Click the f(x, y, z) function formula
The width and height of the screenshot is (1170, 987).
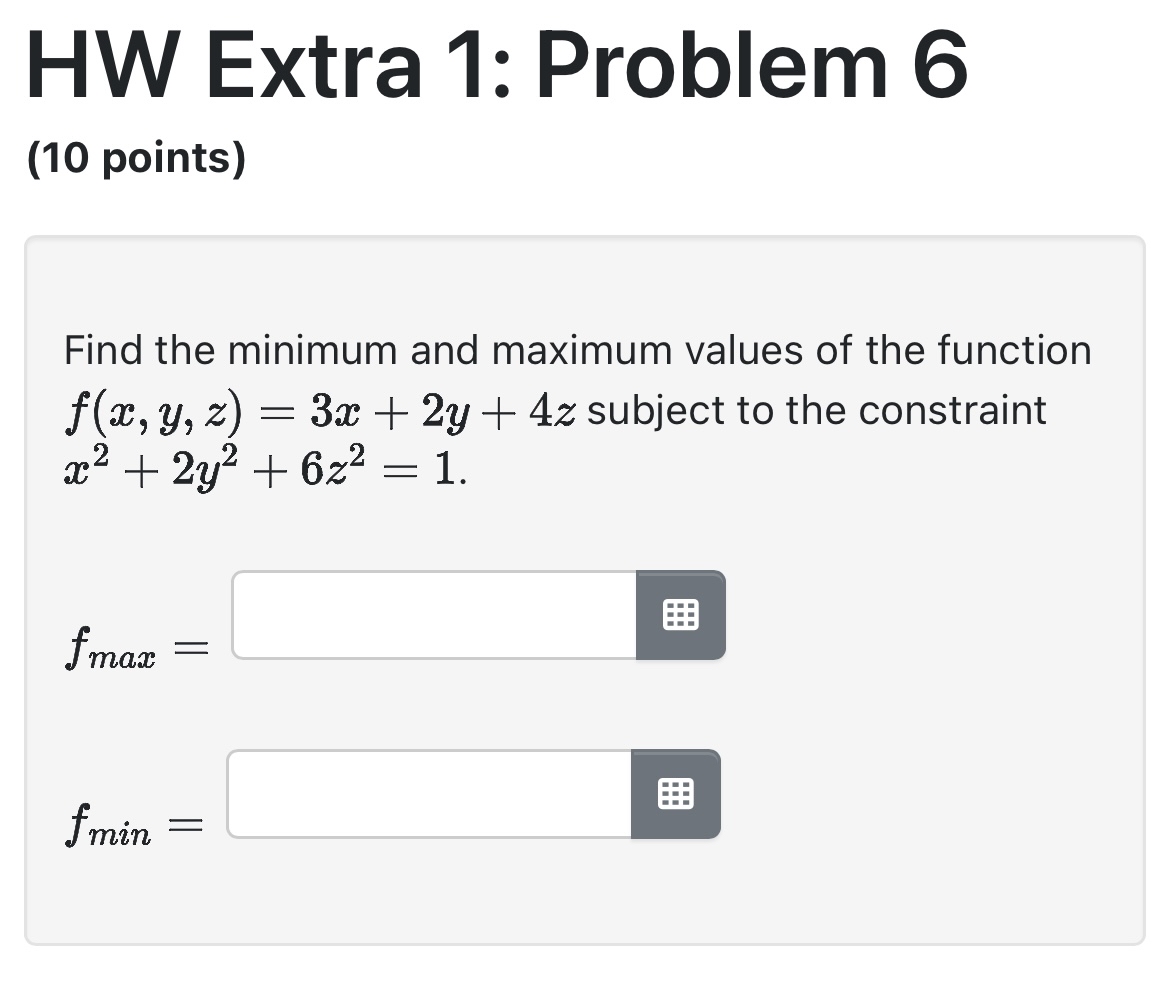(320, 409)
